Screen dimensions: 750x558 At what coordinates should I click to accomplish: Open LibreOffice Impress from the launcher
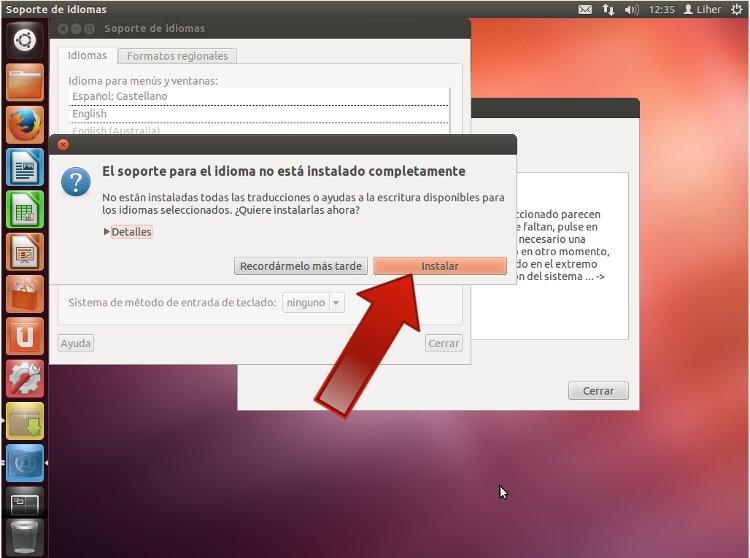click(25, 252)
